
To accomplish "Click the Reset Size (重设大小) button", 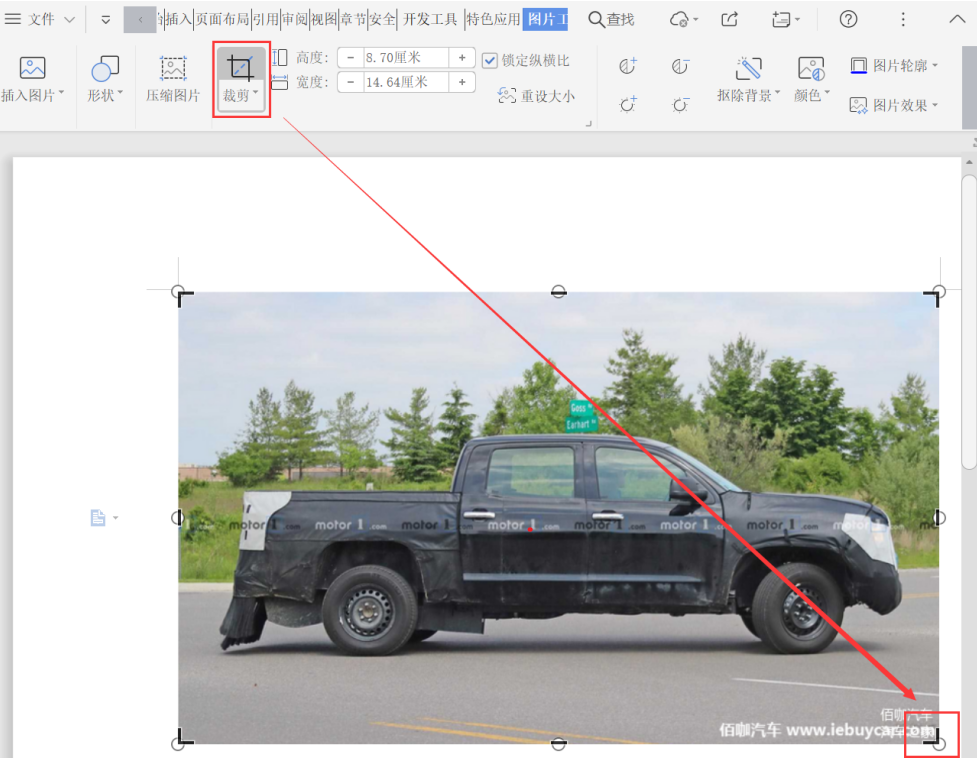I will (x=536, y=96).
